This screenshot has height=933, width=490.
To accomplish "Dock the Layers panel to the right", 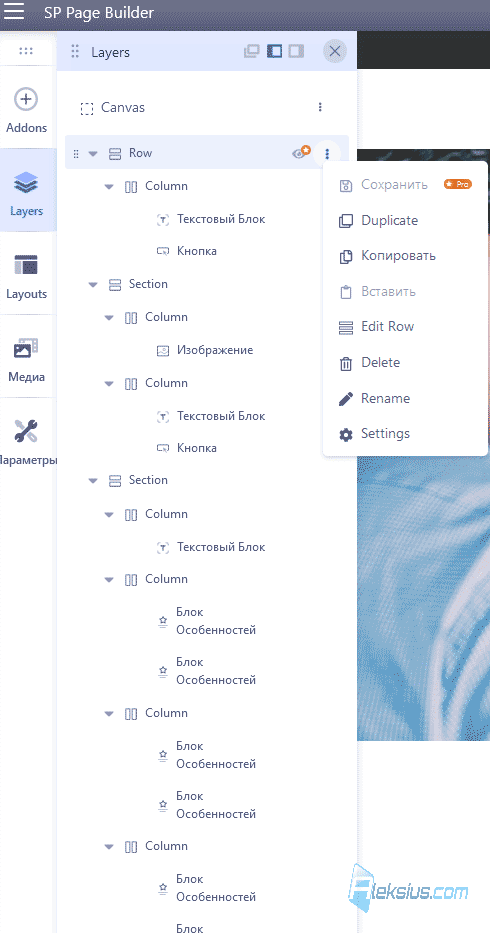I will pos(297,51).
